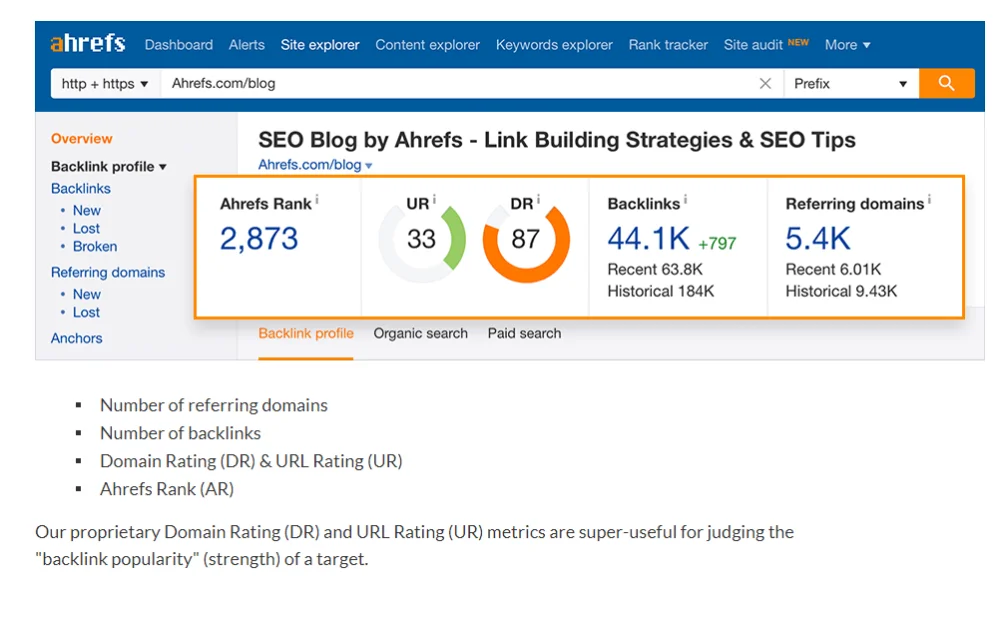1000x623 pixels.
Task: Click info icon beside Referring domains heading
Action: point(929,200)
